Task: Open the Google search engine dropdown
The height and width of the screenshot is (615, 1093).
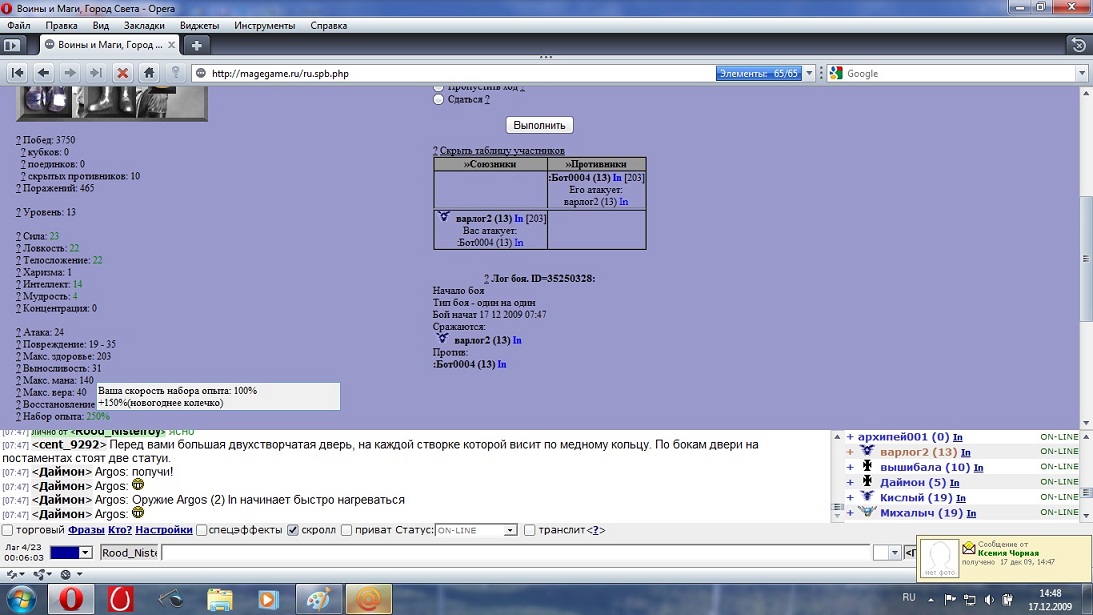Action: pos(836,73)
